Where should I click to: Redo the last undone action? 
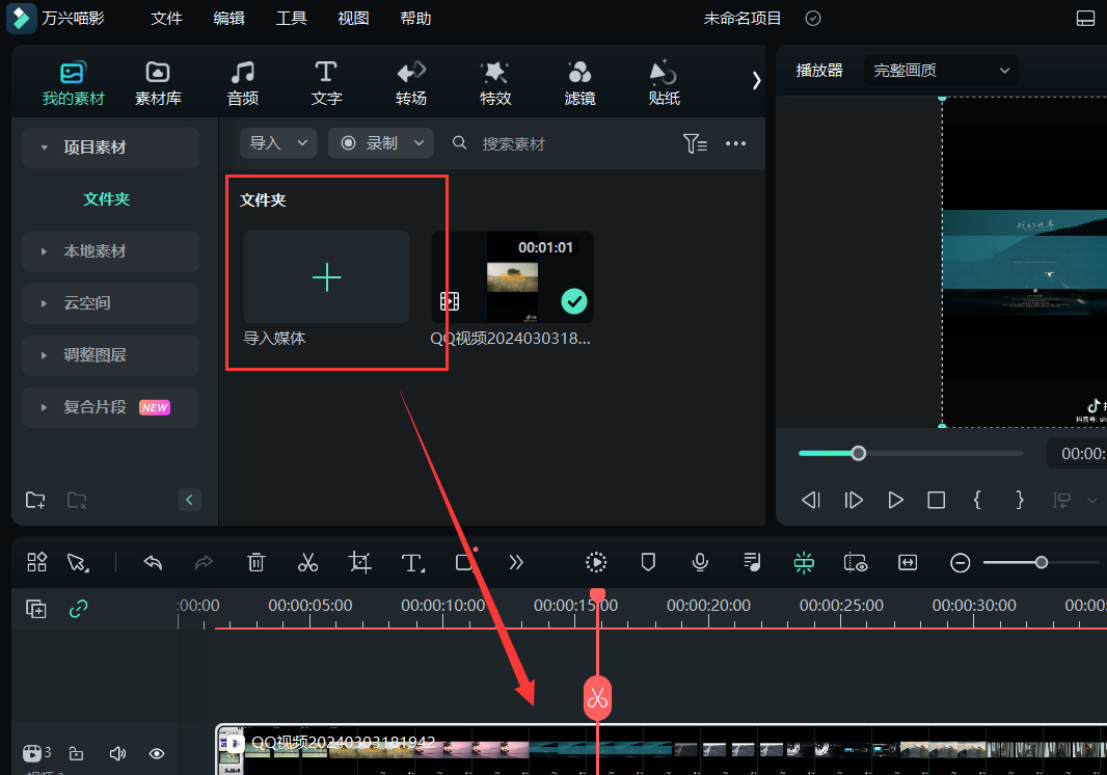point(203,563)
